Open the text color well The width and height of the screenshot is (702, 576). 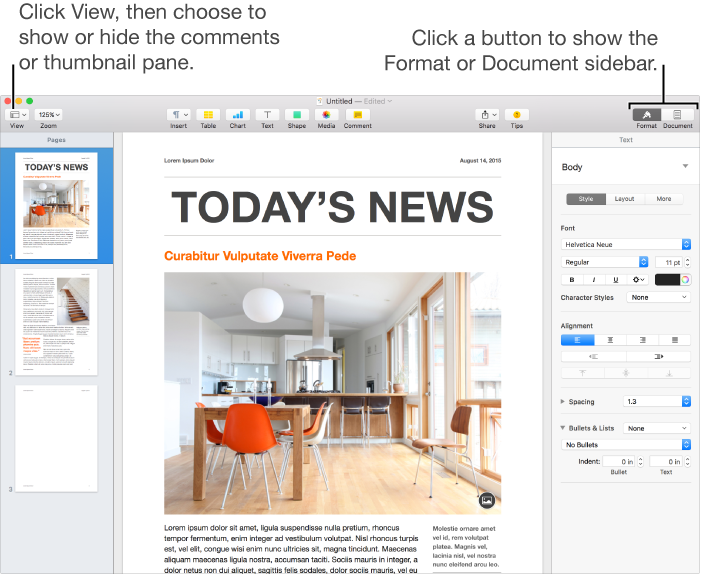click(x=667, y=280)
